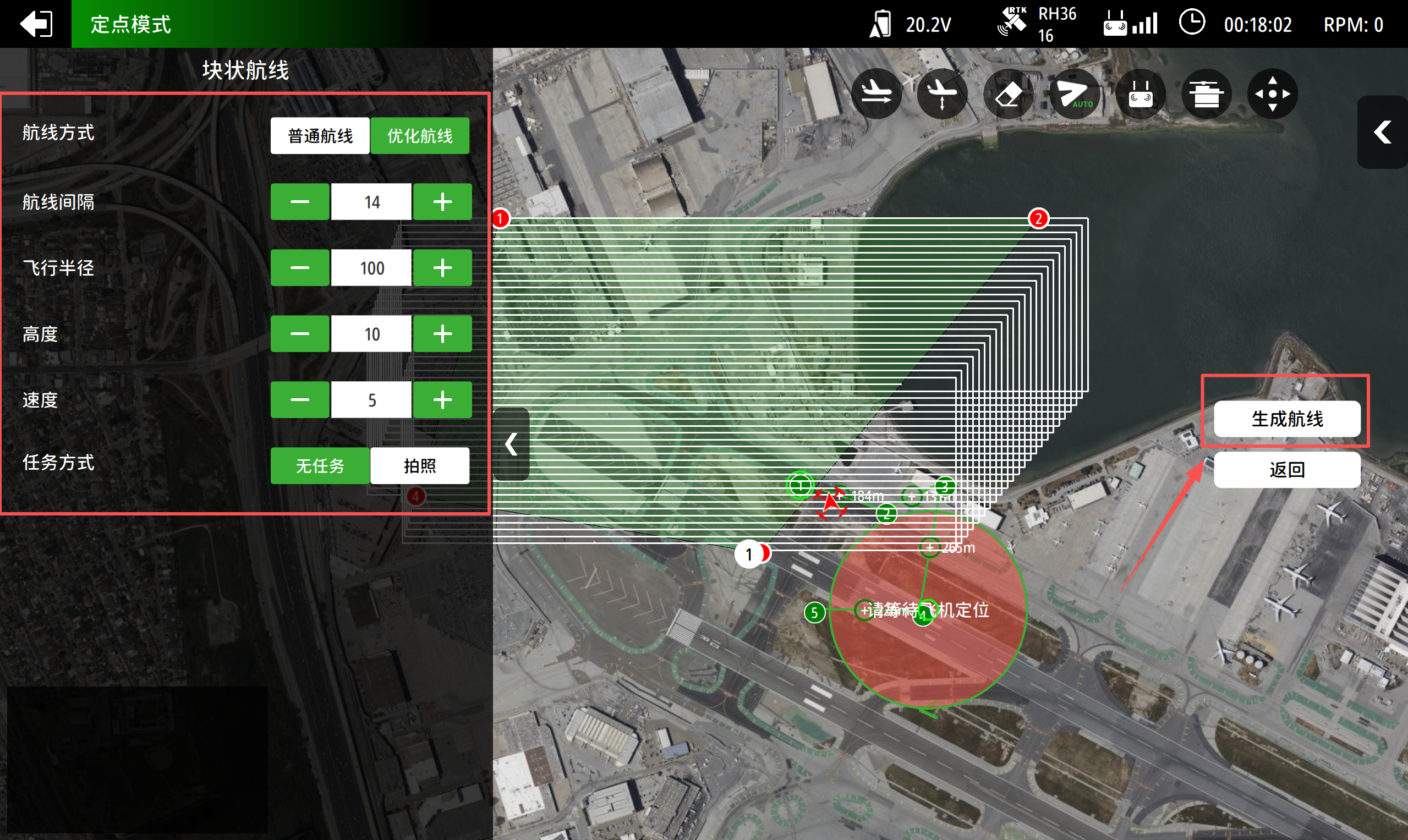Click the 高度 value field
The image size is (1408, 840).
coord(371,334)
